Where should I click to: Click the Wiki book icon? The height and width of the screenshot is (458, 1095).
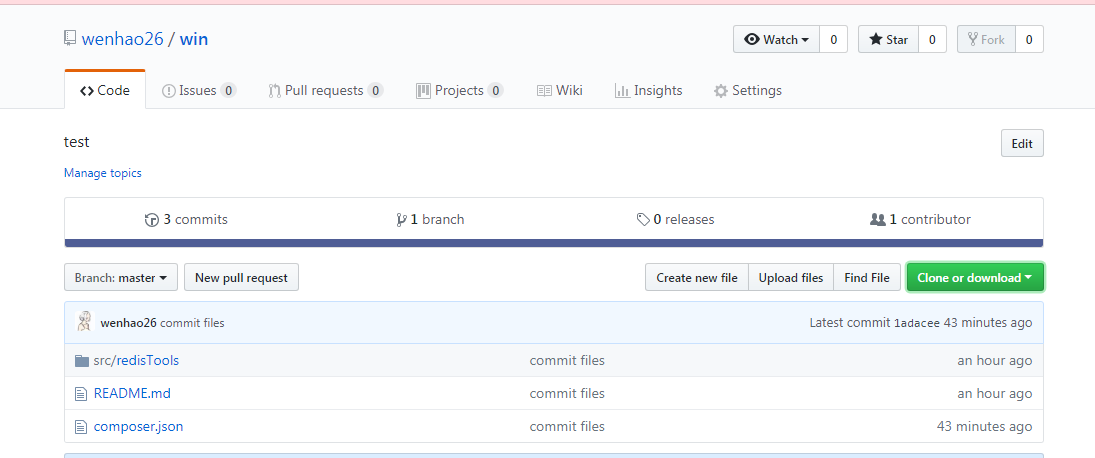[x=544, y=91]
